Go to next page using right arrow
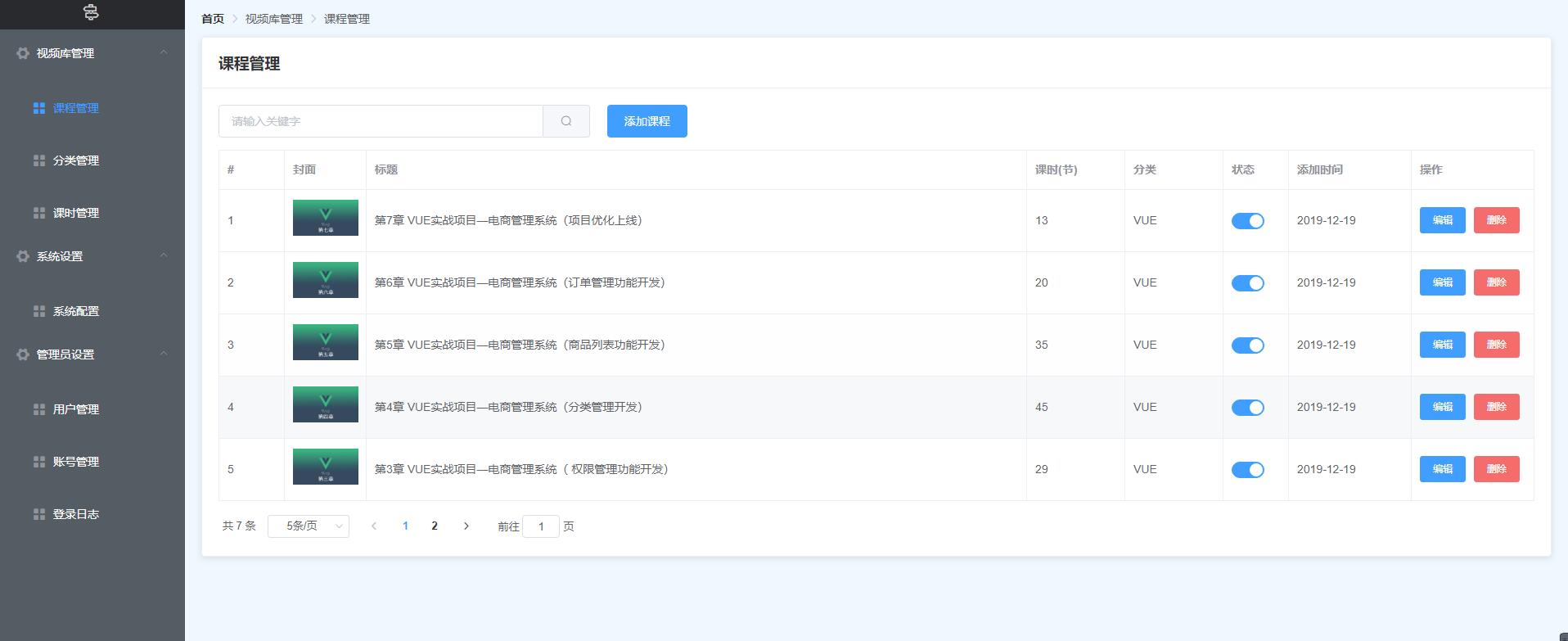Screen dimensions: 1568x641 pos(466,526)
